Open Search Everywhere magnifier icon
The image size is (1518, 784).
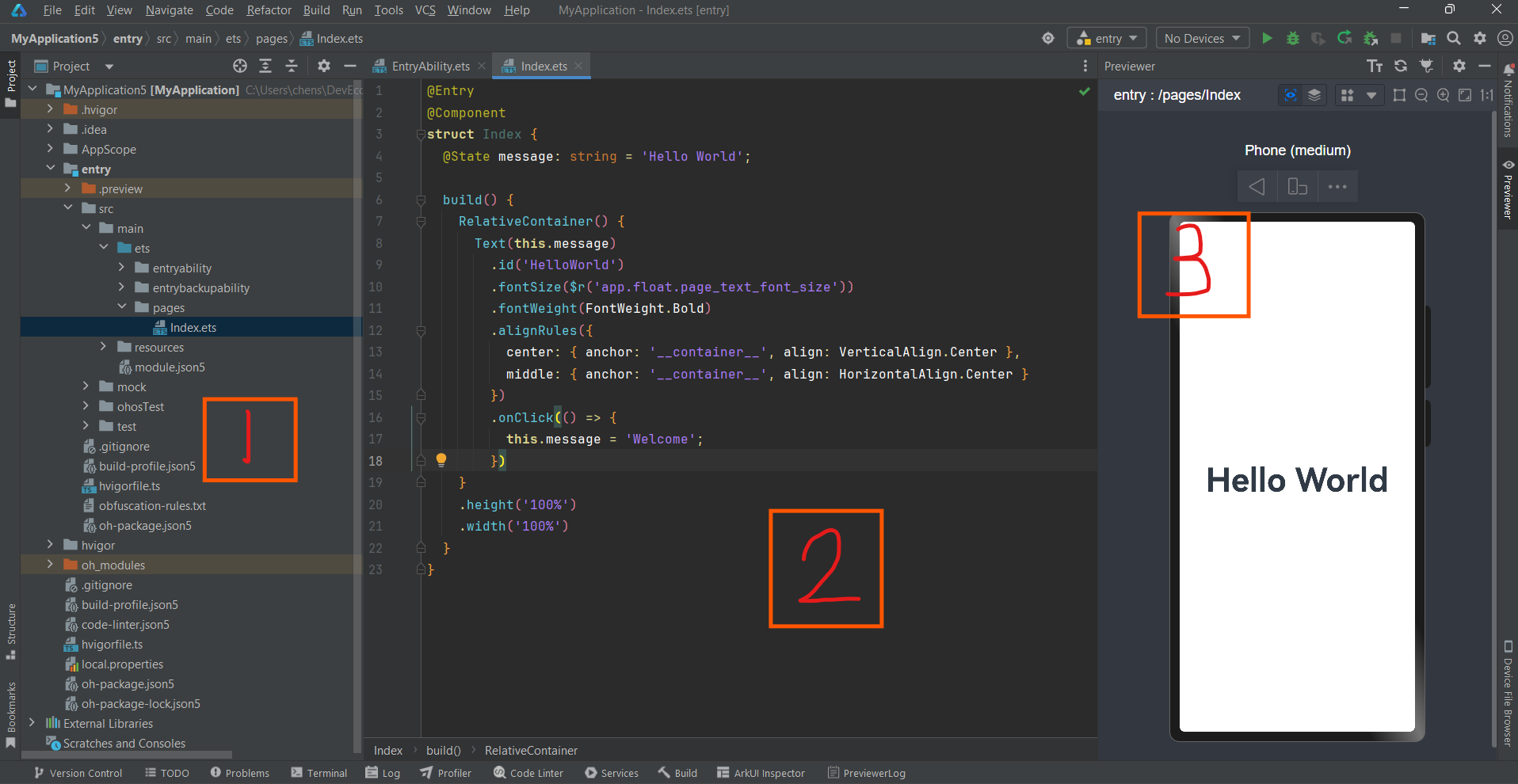1454,38
